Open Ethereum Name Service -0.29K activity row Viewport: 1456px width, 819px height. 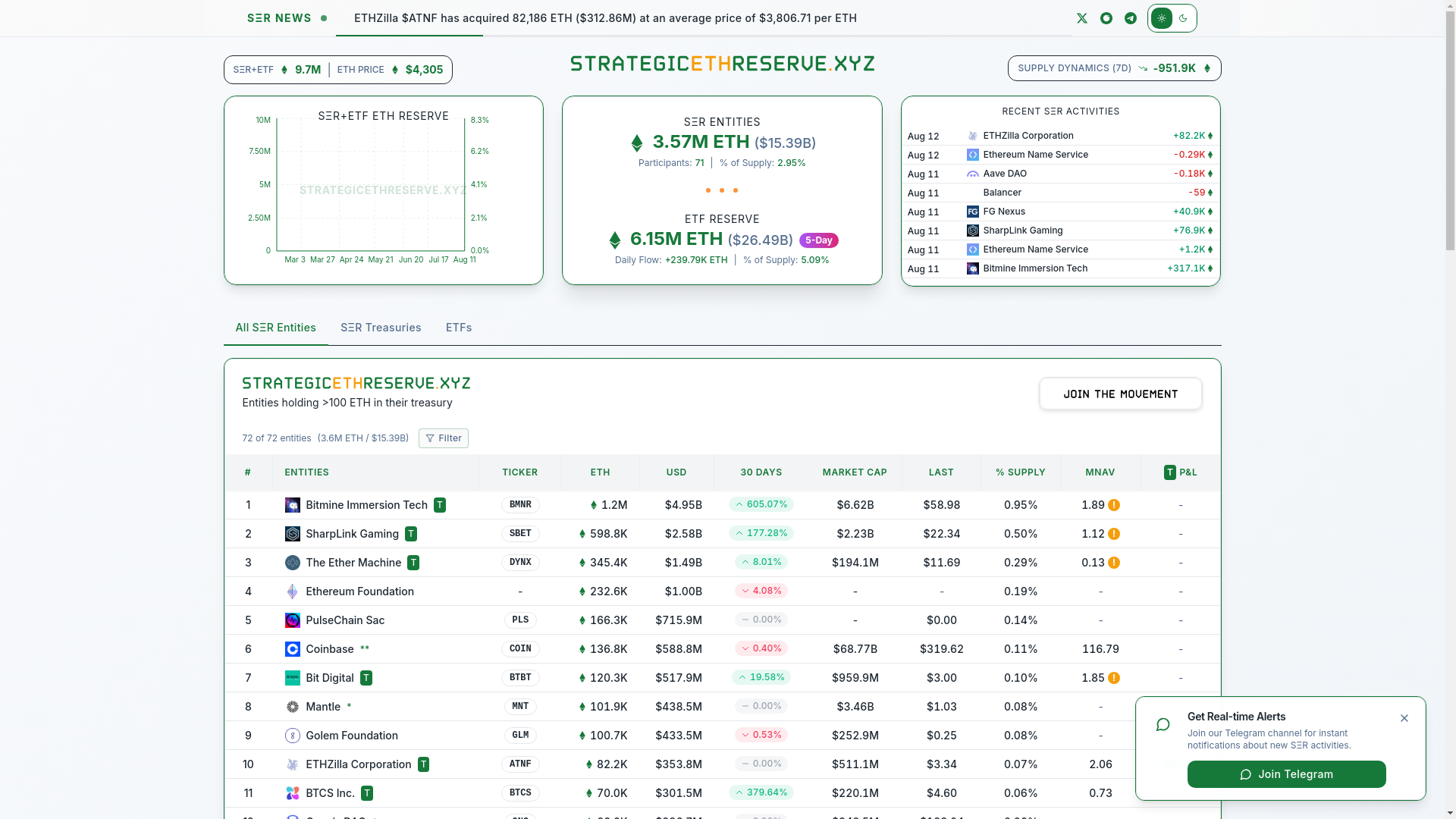(x=1060, y=155)
